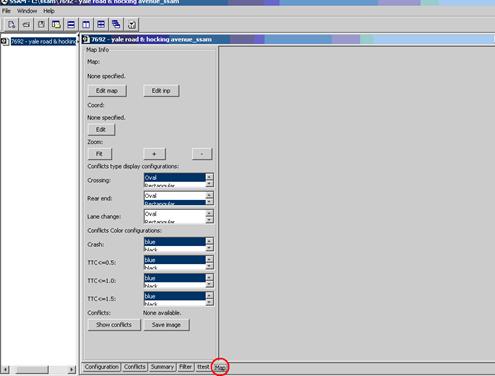
Task: Click the Save toolbar icon
Action: [41, 24]
